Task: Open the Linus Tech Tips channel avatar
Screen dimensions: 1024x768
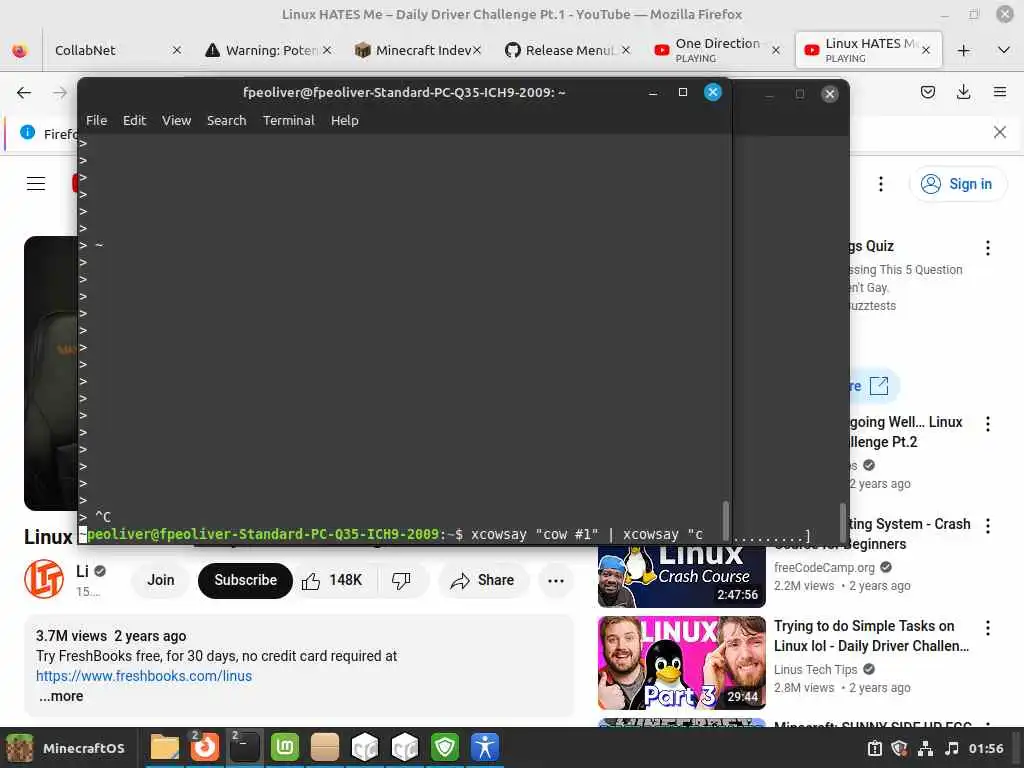Action: [44, 579]
